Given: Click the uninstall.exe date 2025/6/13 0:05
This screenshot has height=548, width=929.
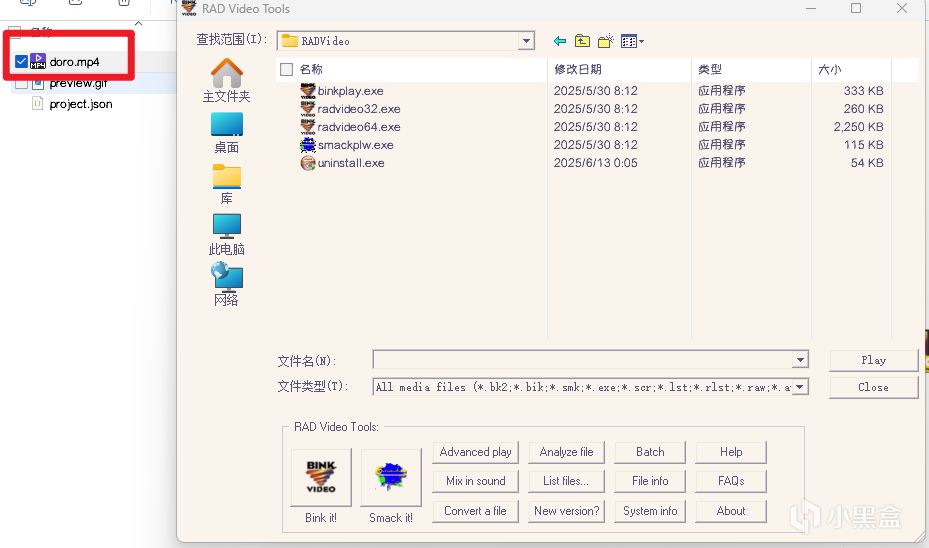Looking at the screenshot, I should (x=595, y=163).
